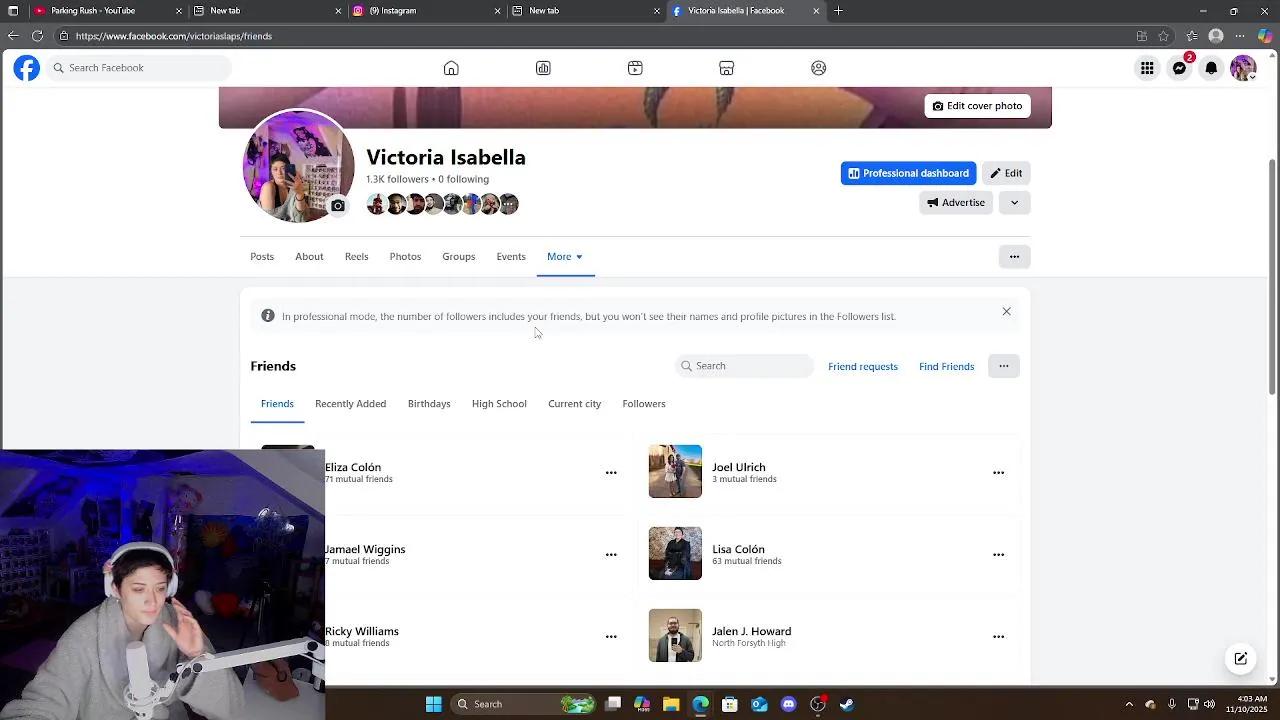Image resolution: width=1280 pixels, height=720 pixels.
Task: Switch to the Recently Added tab
Action: pyautogui.click(x=350, y=404)
